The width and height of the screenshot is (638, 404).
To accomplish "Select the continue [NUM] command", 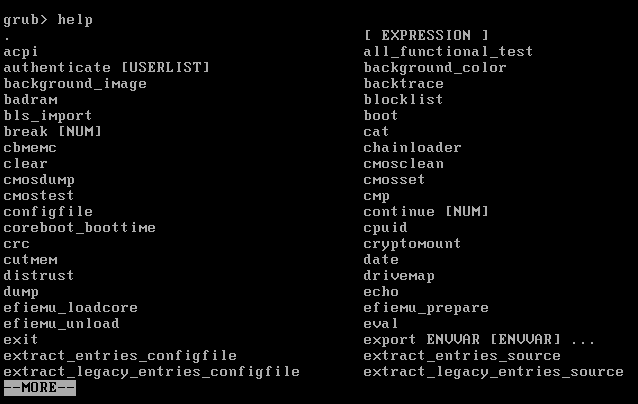I will point(426,212).
